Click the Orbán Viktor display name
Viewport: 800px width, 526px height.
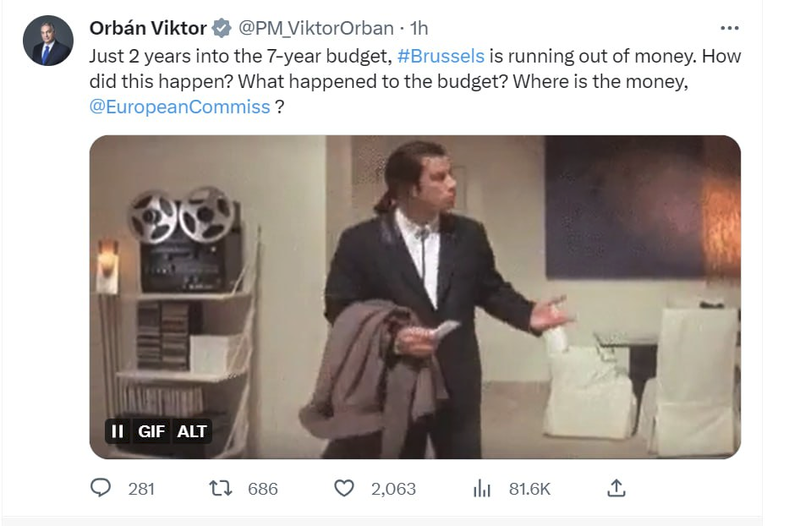point(147,29)
